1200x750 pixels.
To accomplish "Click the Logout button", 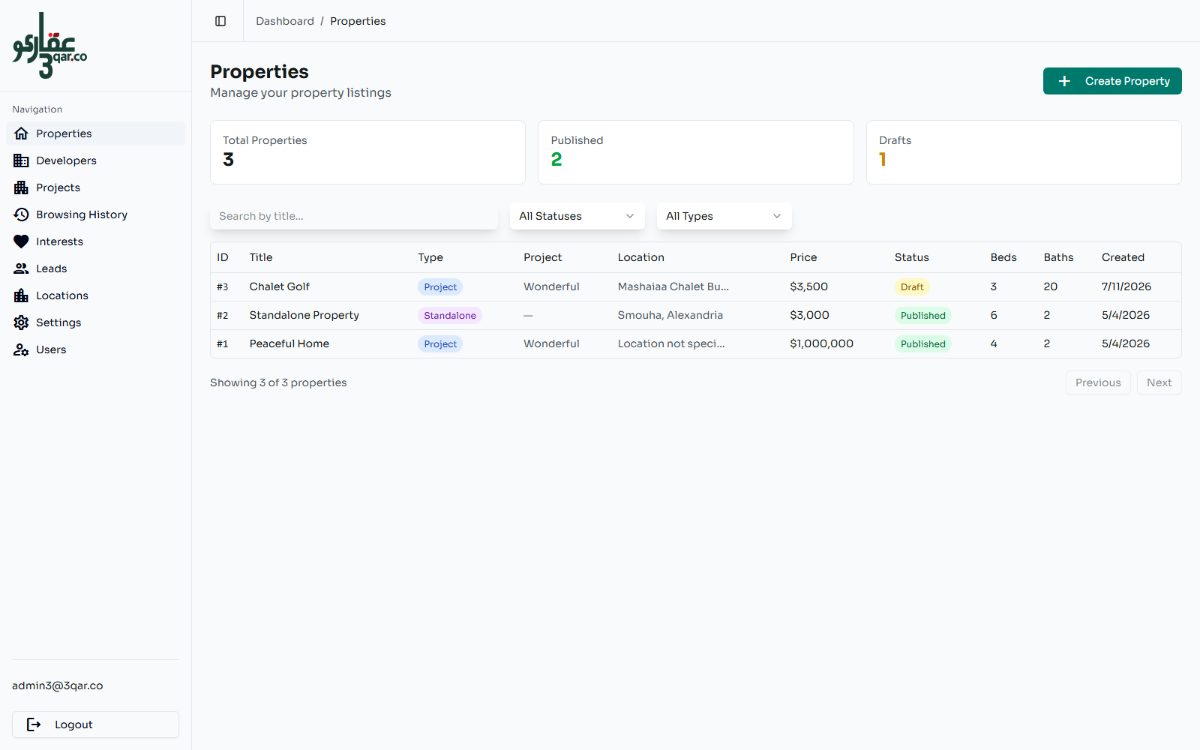I will pos(95,724).
